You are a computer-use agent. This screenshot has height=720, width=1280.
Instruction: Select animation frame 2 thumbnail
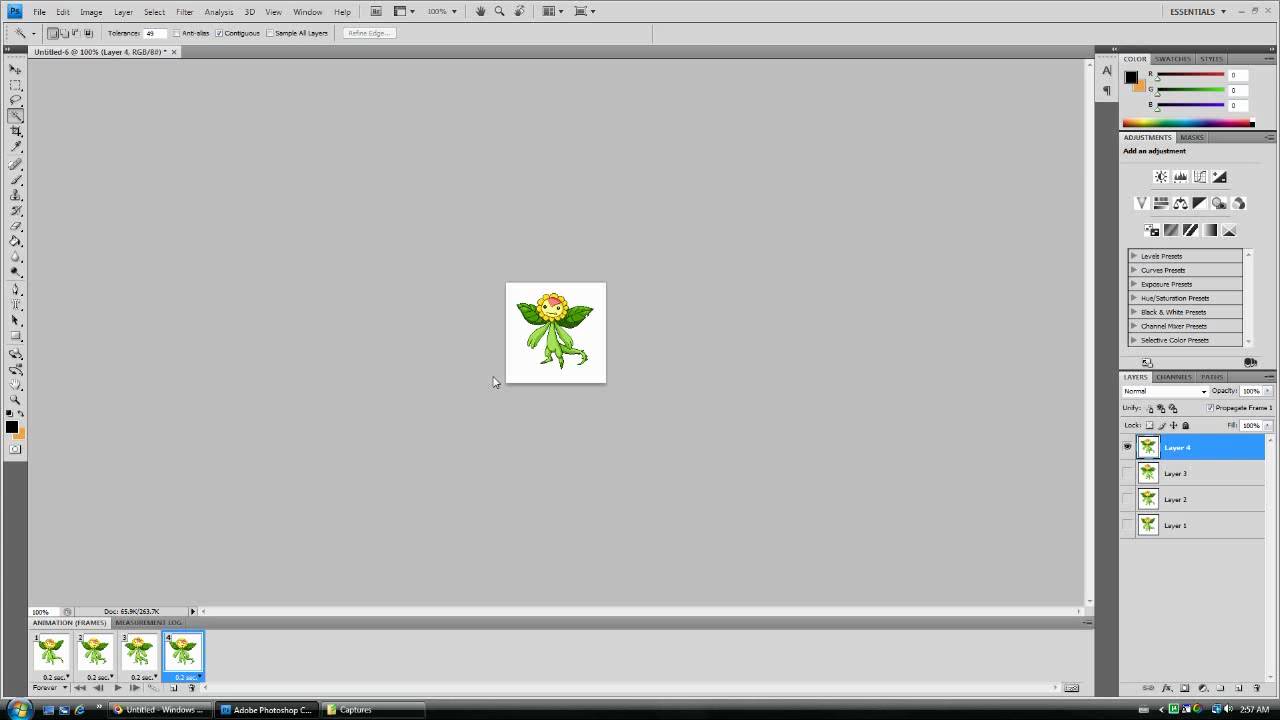coord(95,652)
